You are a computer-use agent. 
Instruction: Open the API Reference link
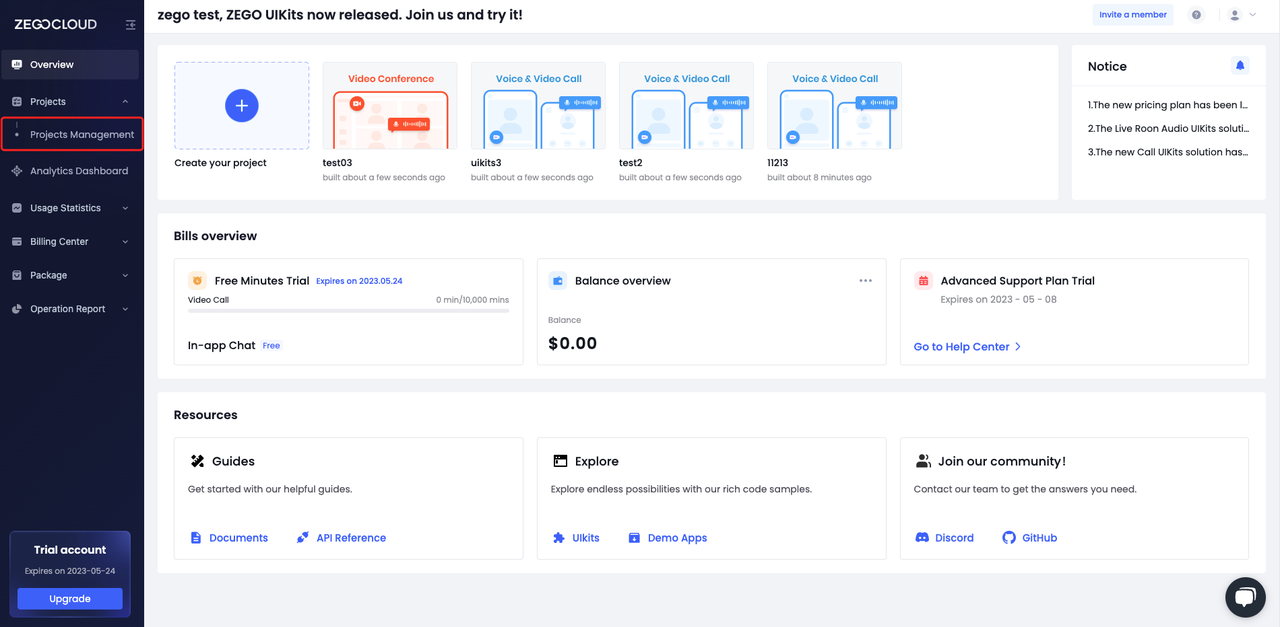tap(351, 538)
